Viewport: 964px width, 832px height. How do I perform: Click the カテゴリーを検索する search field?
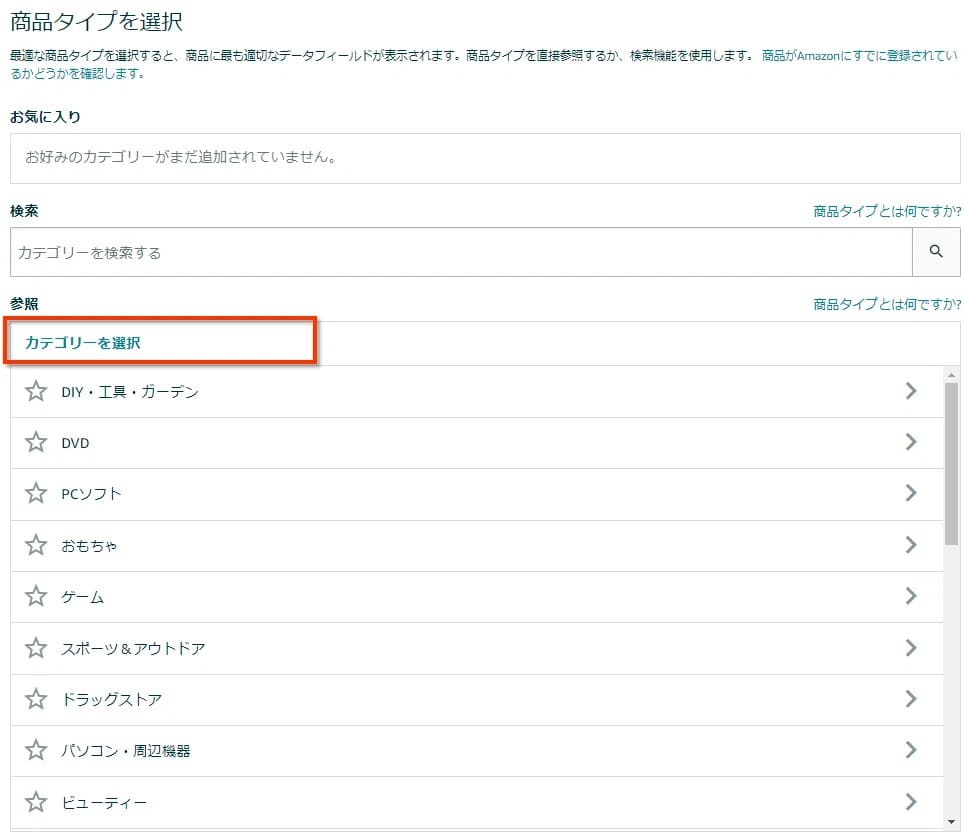pyautogui.click(x=461, y=252)
